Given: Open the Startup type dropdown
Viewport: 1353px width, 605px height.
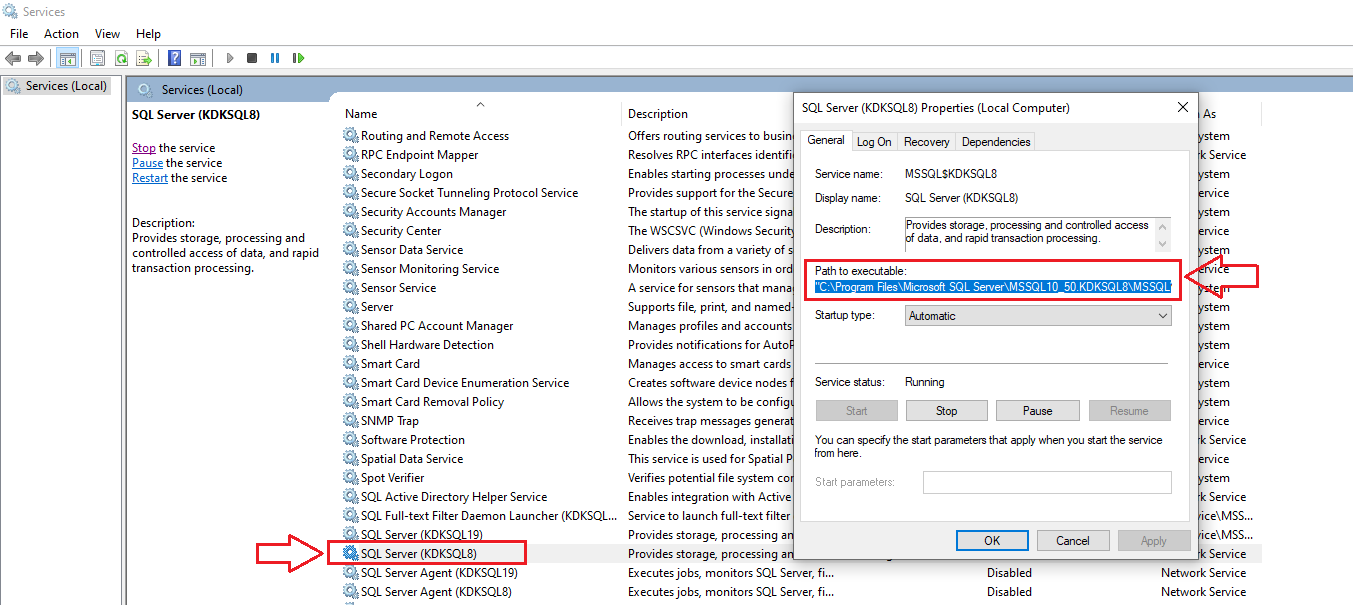Looking at the screenshot, I should pos(1038,316).
